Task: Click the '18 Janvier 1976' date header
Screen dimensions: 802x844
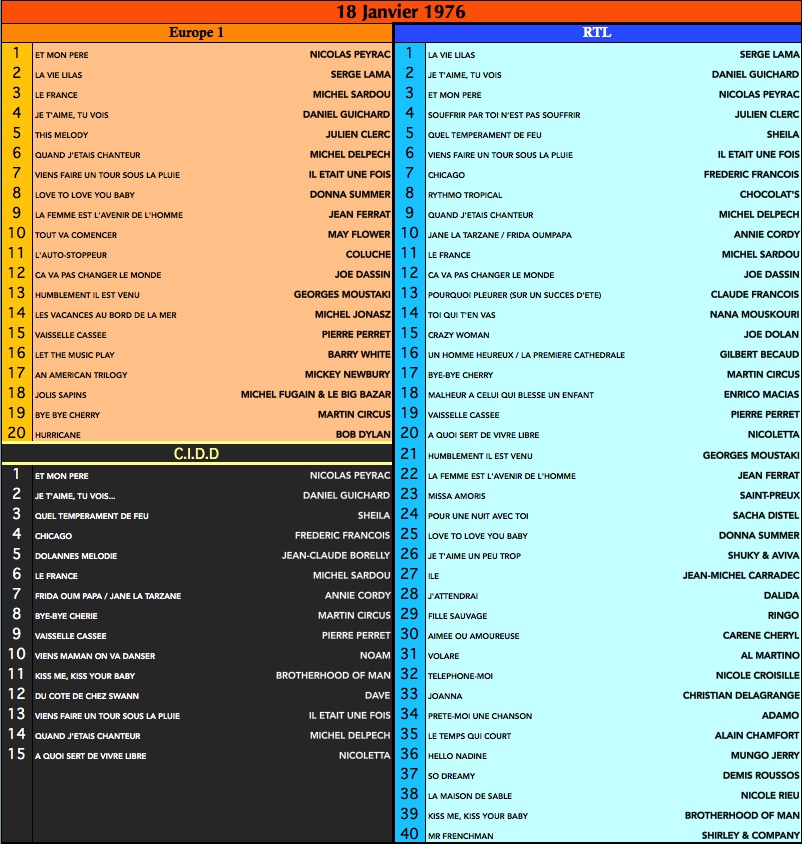Action: [400, 11]
